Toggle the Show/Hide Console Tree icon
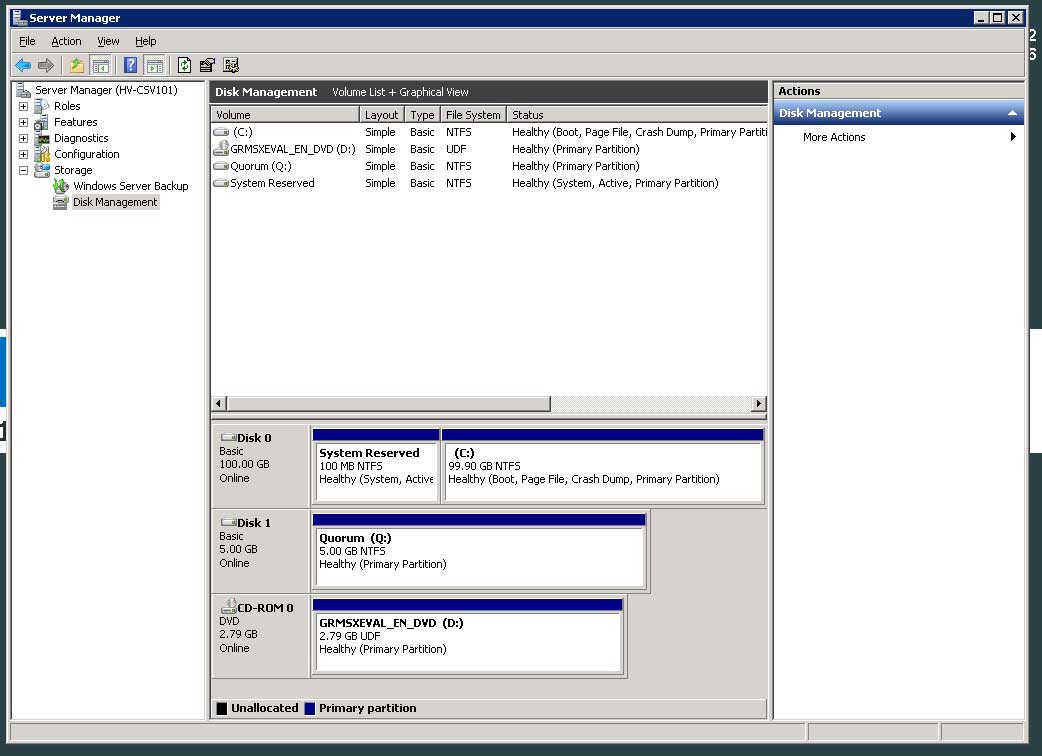 pyautogui.click(x=101, y=65)
